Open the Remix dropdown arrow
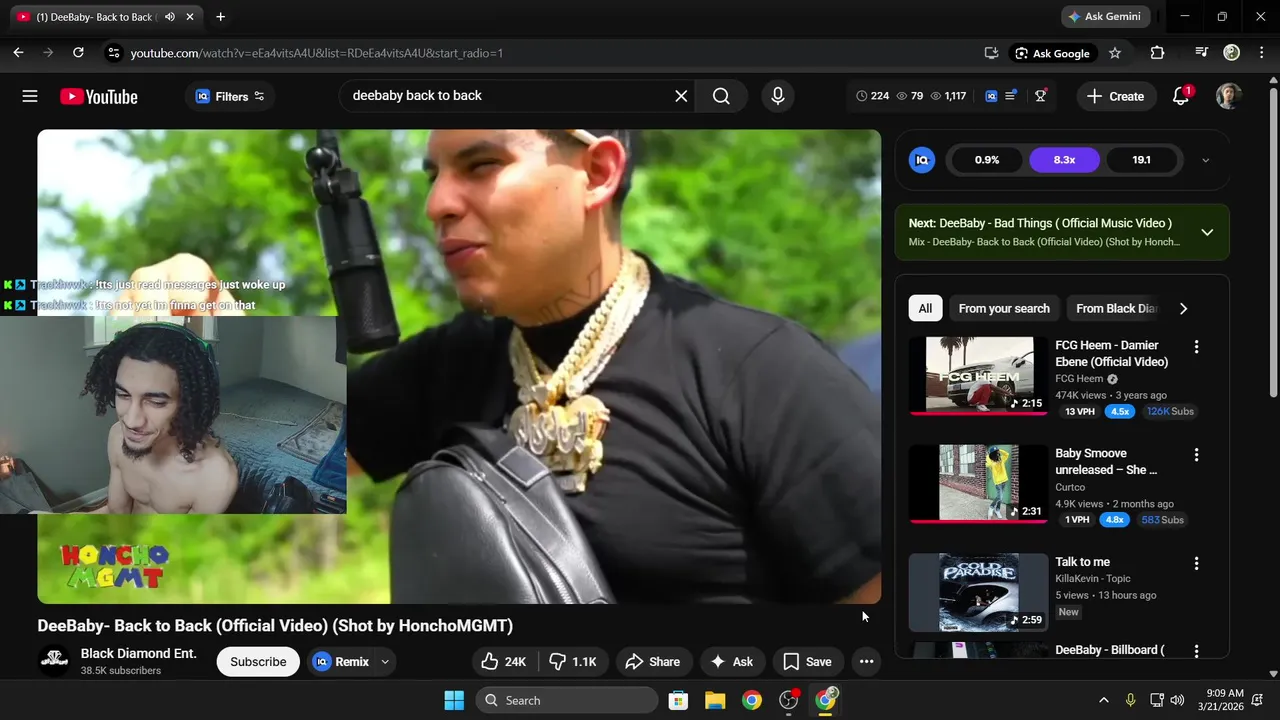The image size is (1280, 720). tap(385, 662)
